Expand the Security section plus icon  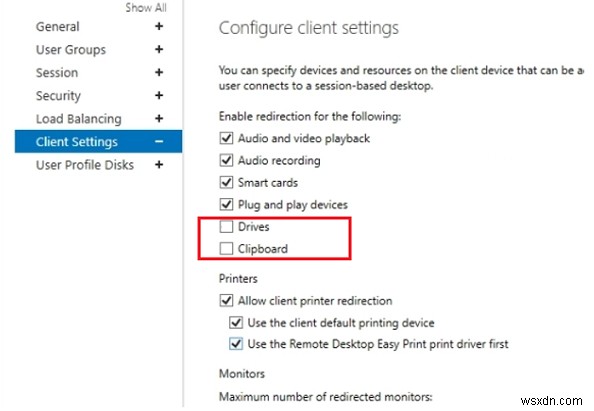tap(159, 95)
